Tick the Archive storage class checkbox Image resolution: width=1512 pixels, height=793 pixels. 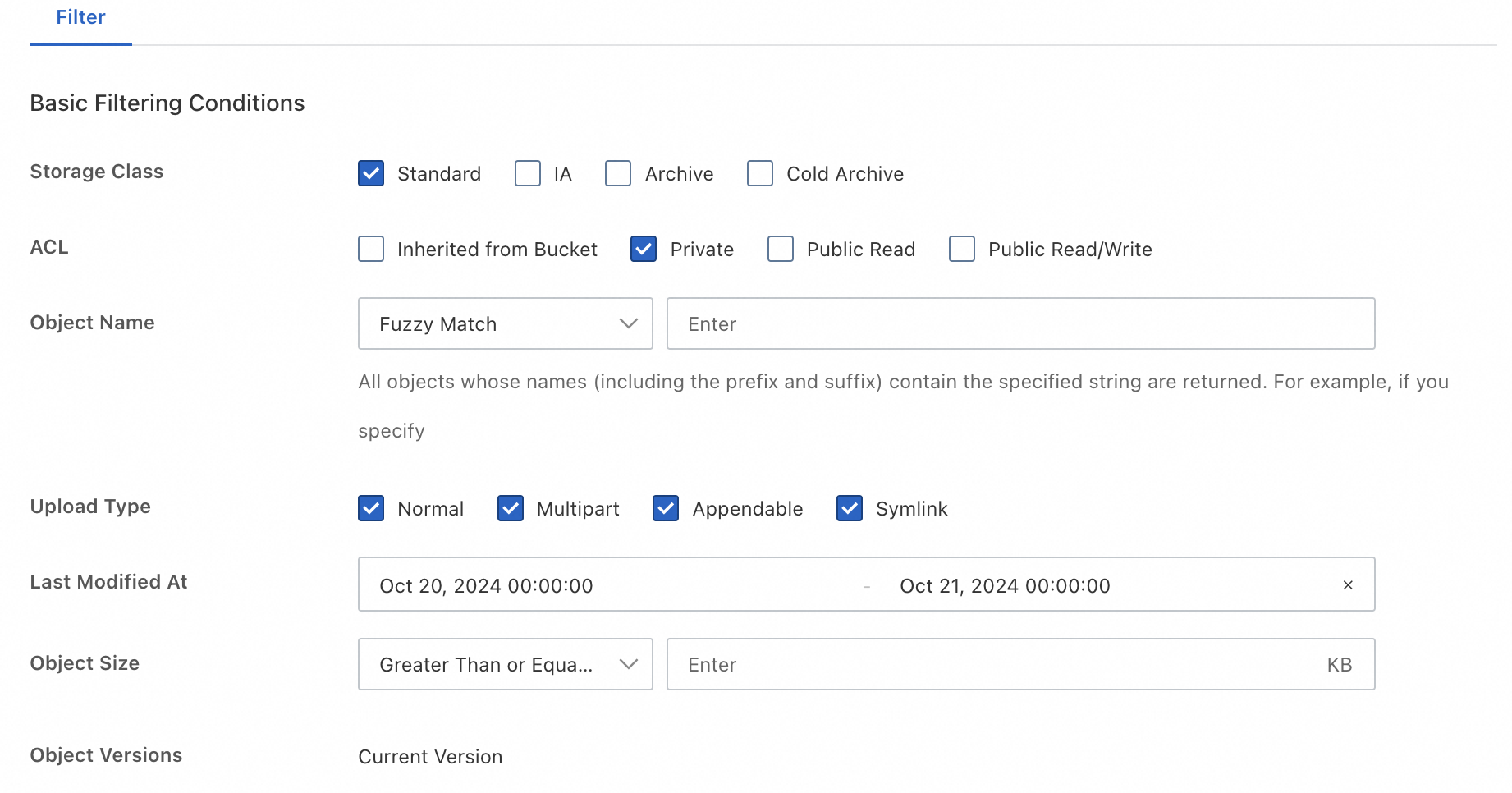click(x=618, y=173)
